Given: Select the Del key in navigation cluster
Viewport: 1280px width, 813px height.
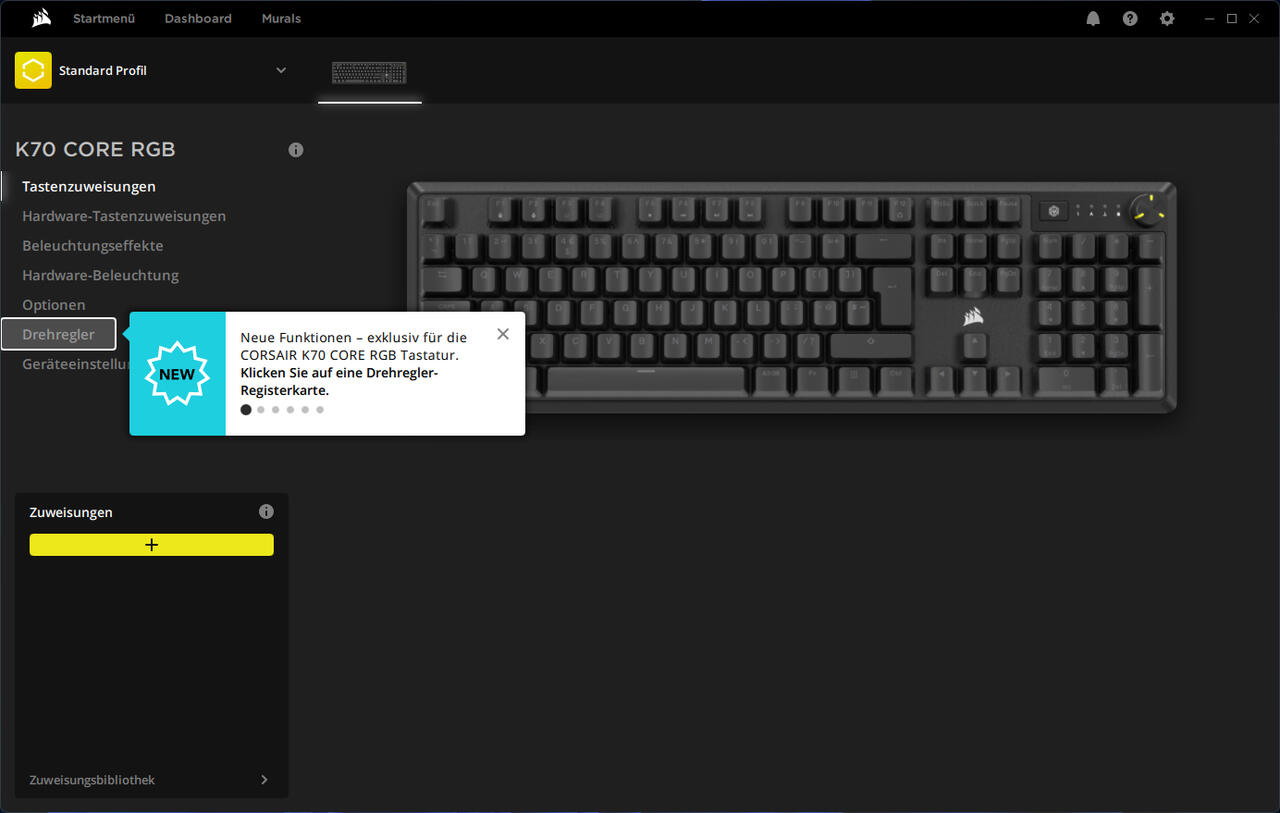Looking at the screenshot, I should pyautogui.click(x=941, y=281).
